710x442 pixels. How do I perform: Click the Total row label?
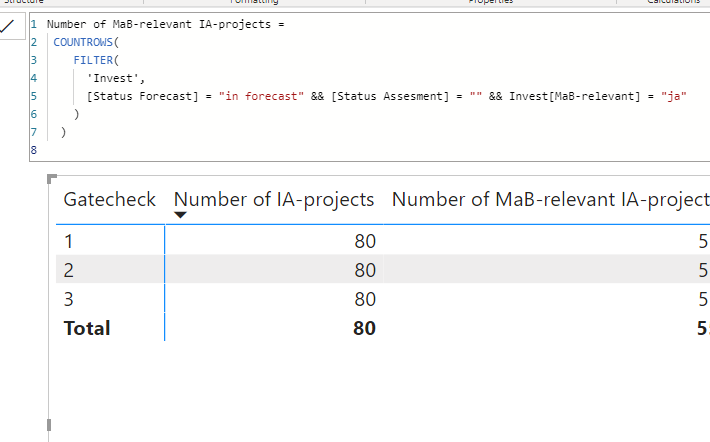click(x=87, y=328)
